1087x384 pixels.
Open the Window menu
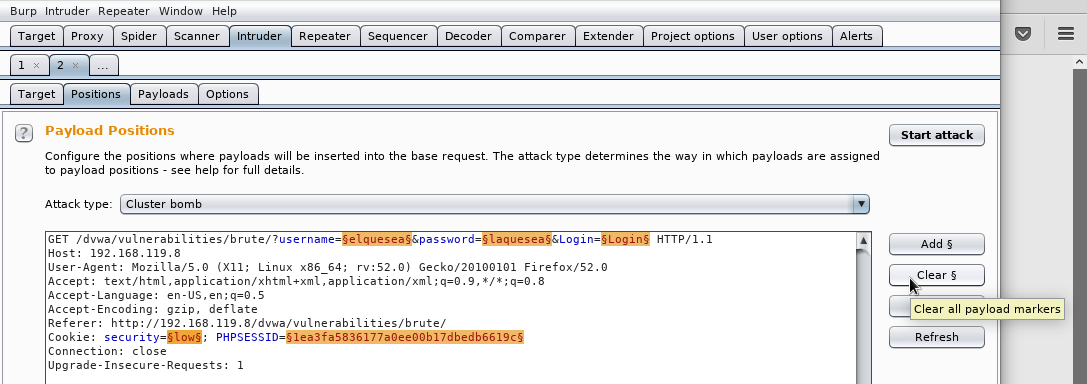point(180,11)
